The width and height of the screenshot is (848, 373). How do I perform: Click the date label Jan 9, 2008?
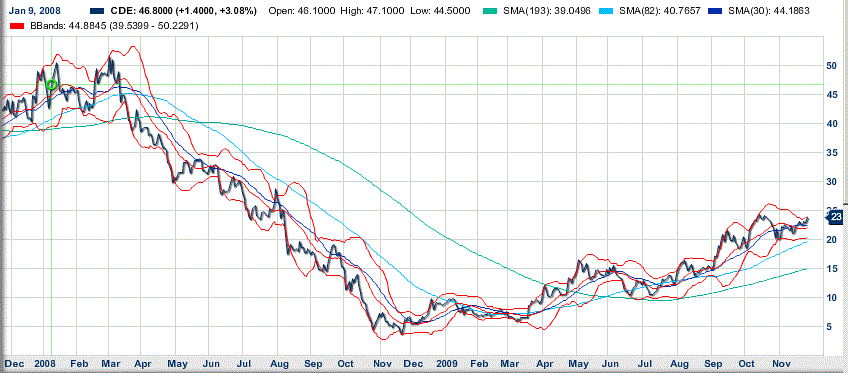click(34, 11)
